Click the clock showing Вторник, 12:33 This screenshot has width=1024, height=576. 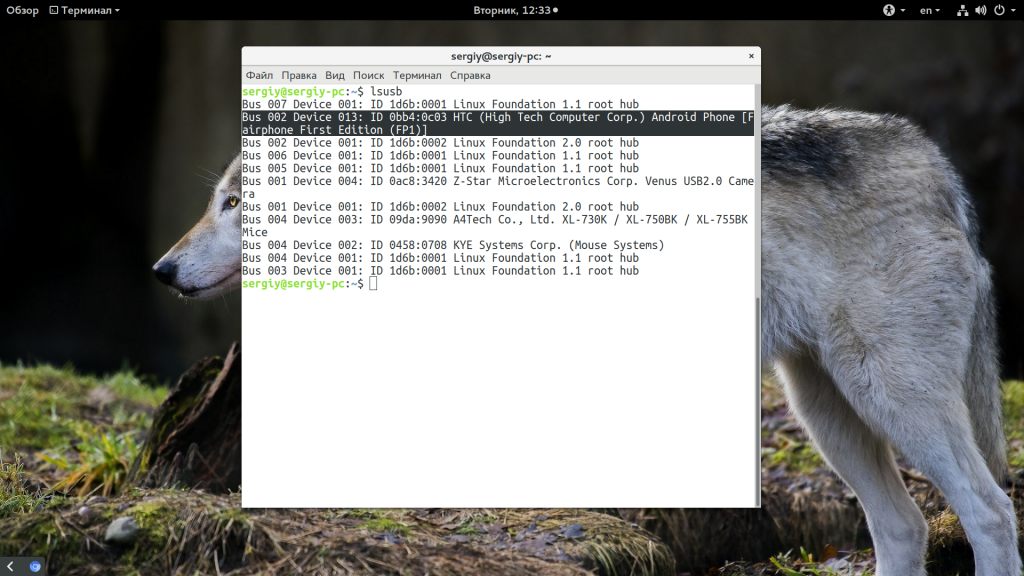click(512, 10)
